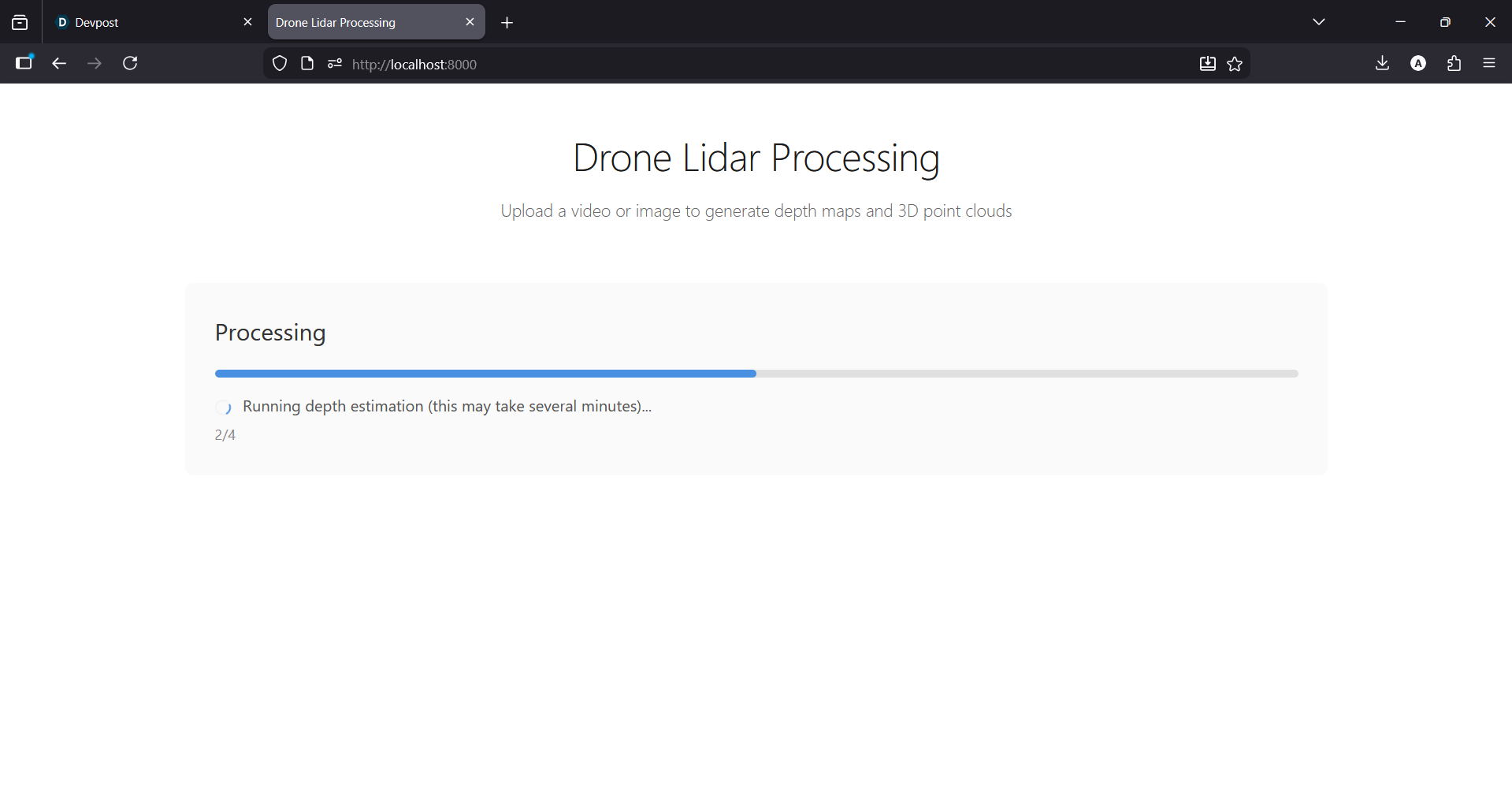1512x804 pixels.
Task: Click the 2/4 step counter
Action: (x=225, y=435)
